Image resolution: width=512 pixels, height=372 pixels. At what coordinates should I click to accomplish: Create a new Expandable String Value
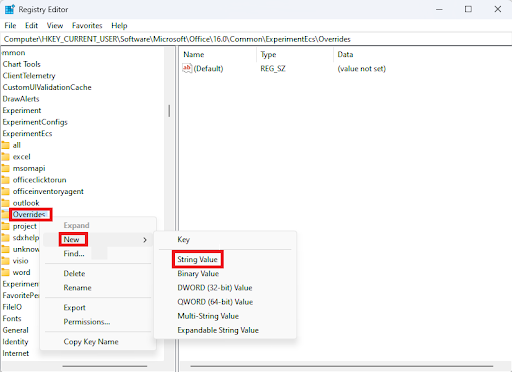218,330
